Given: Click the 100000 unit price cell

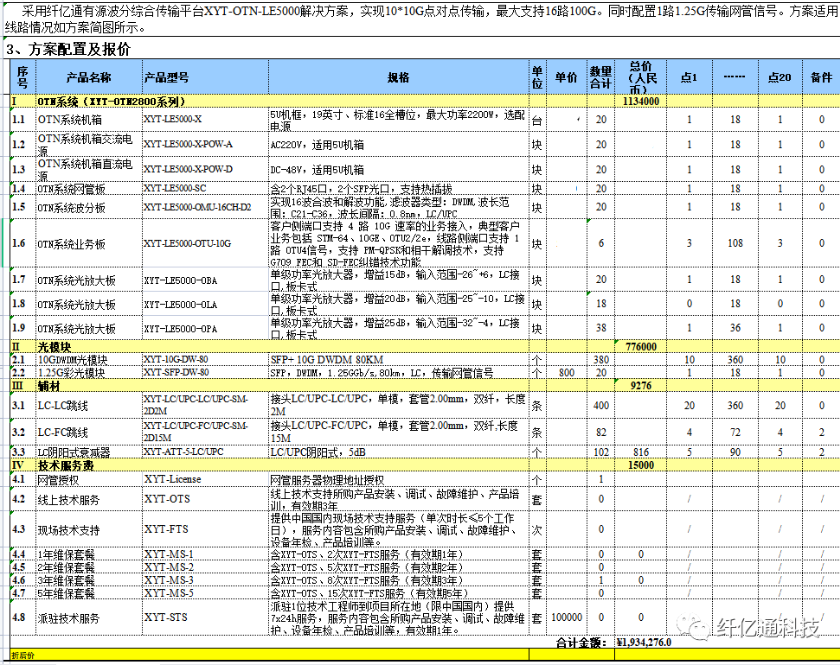Looking at the screenshot, I should pos(566,618).
